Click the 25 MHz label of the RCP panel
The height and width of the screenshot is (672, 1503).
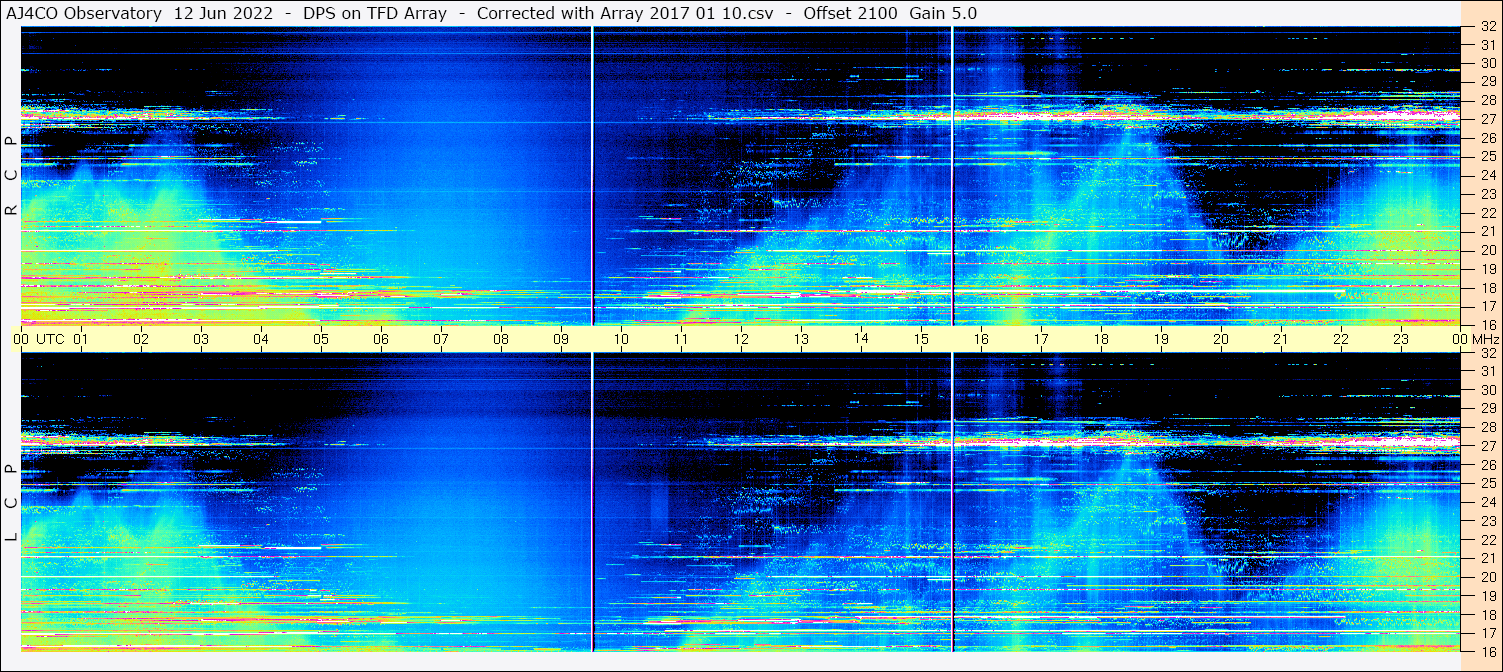pyautogui.click(x=1487, y=156)
